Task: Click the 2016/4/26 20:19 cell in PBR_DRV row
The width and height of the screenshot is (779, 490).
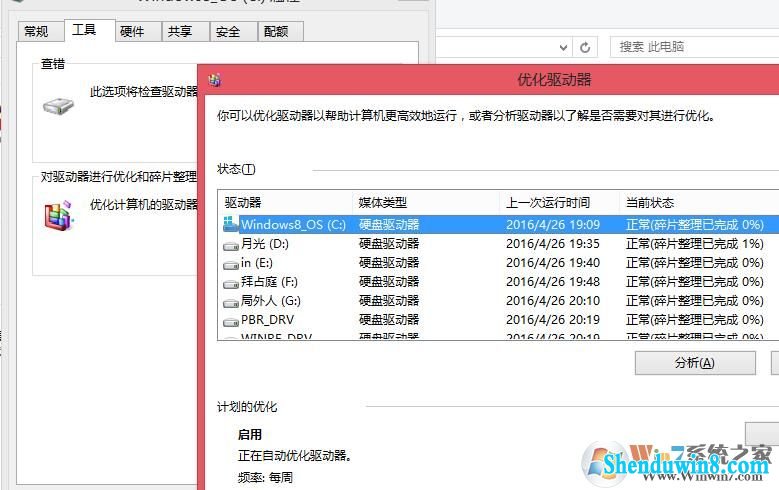Action: tap(553, 320)
